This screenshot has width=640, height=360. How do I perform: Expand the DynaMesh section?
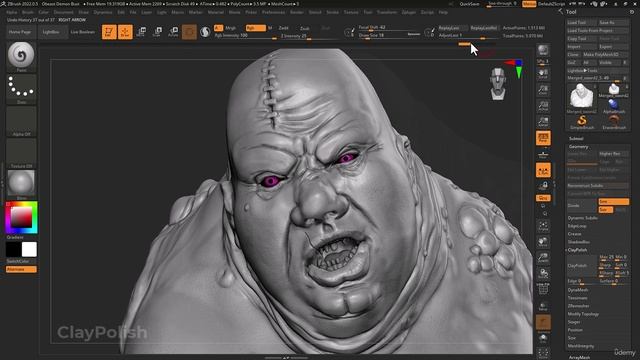pos(578,290)
